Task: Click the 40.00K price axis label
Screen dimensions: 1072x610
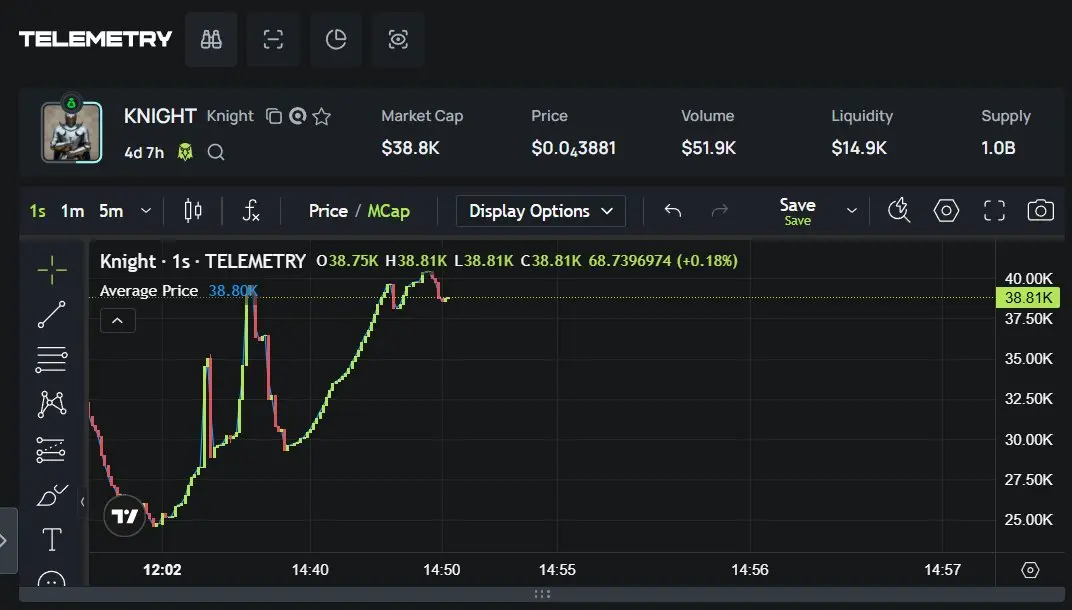Action: coord(1028,278)
